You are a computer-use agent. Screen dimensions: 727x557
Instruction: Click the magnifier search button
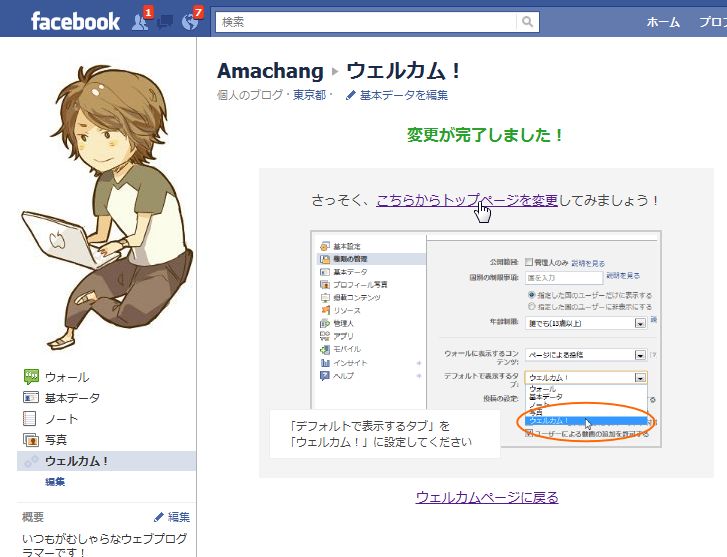pos(527,22)
